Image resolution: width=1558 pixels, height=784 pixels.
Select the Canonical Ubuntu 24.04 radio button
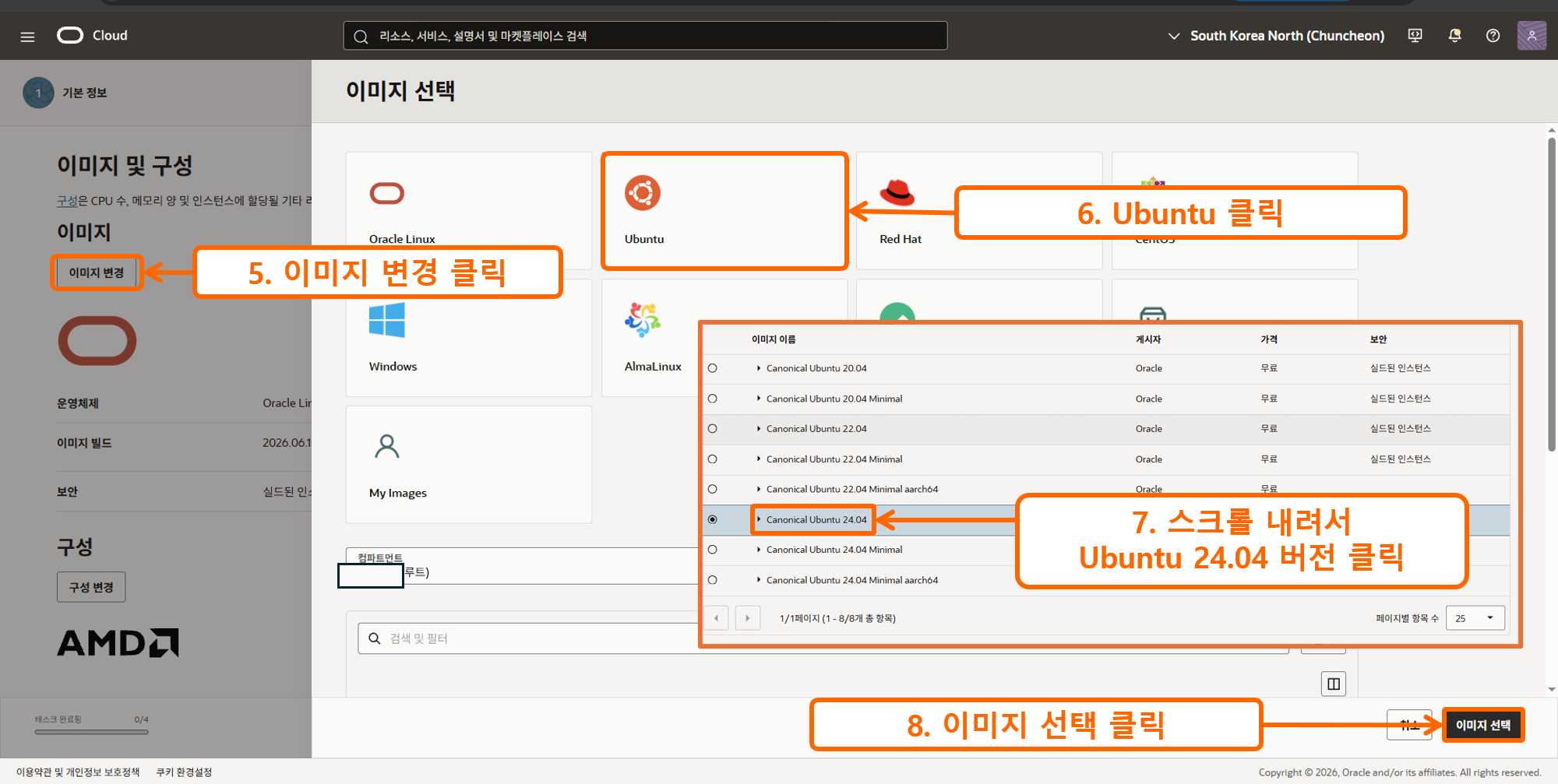pos(713,519)
